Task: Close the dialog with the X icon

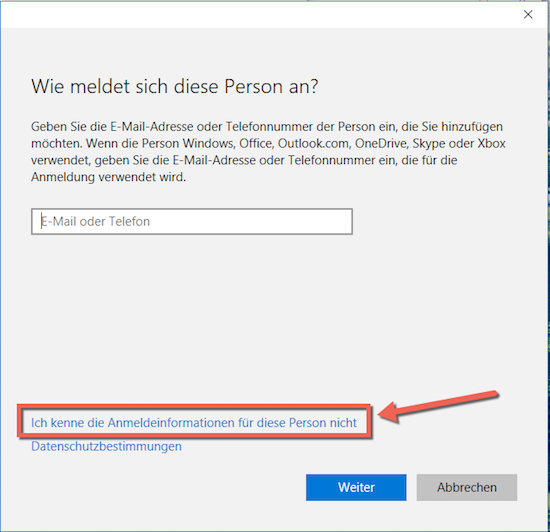Action: click(528, 14)
